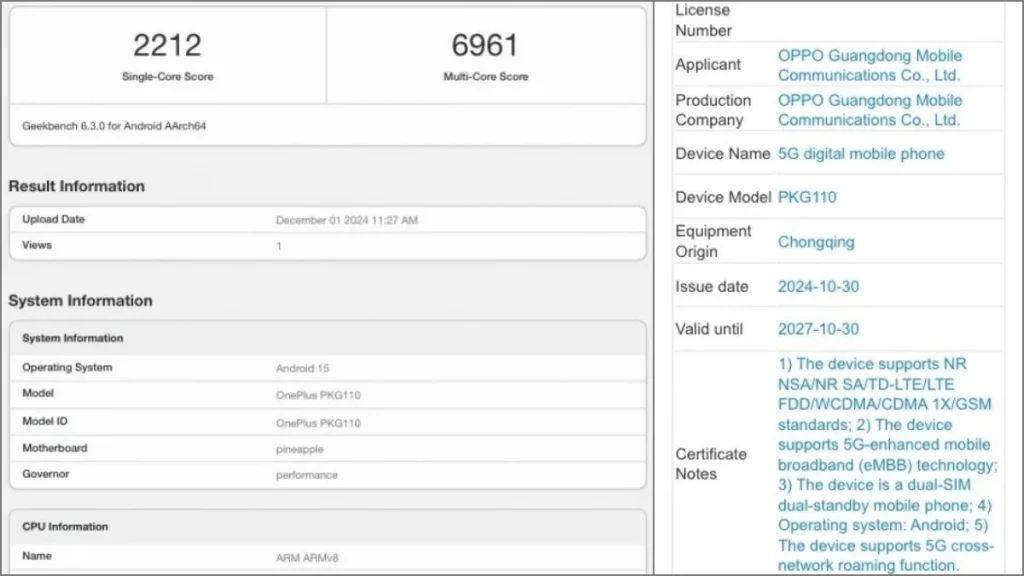Click the CPU Information header

[65, 526]
